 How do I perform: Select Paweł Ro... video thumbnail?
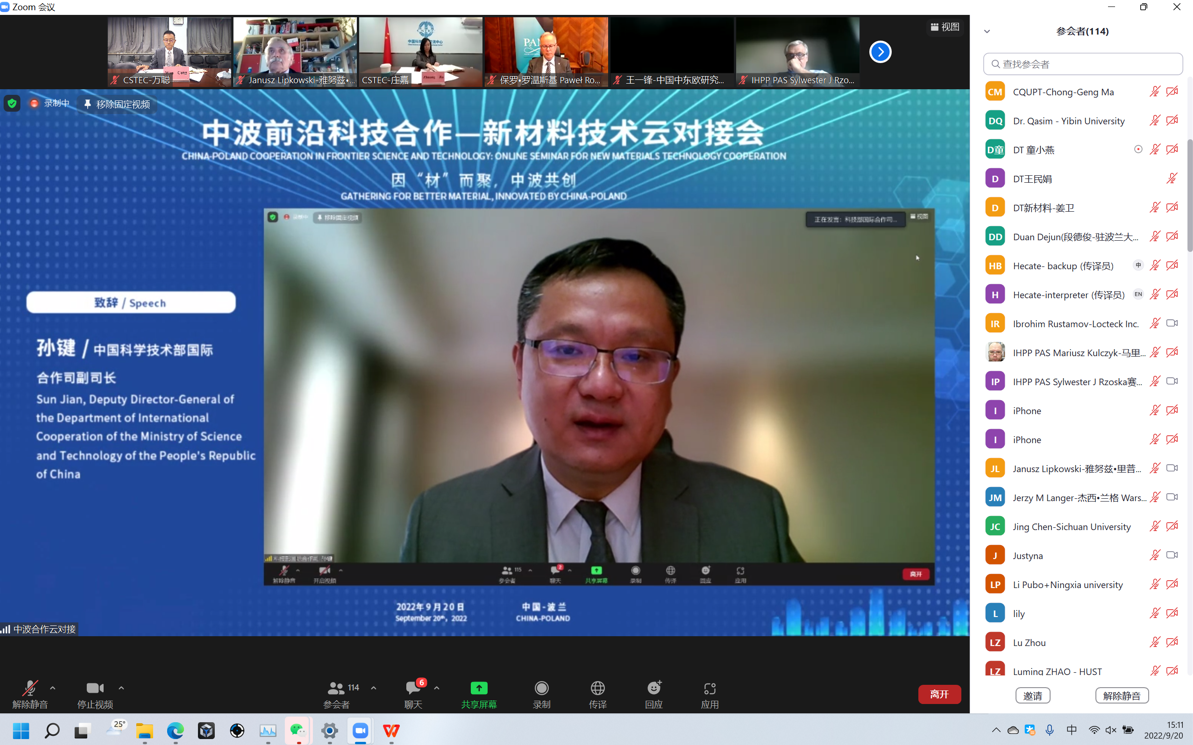tap(546, 52)
